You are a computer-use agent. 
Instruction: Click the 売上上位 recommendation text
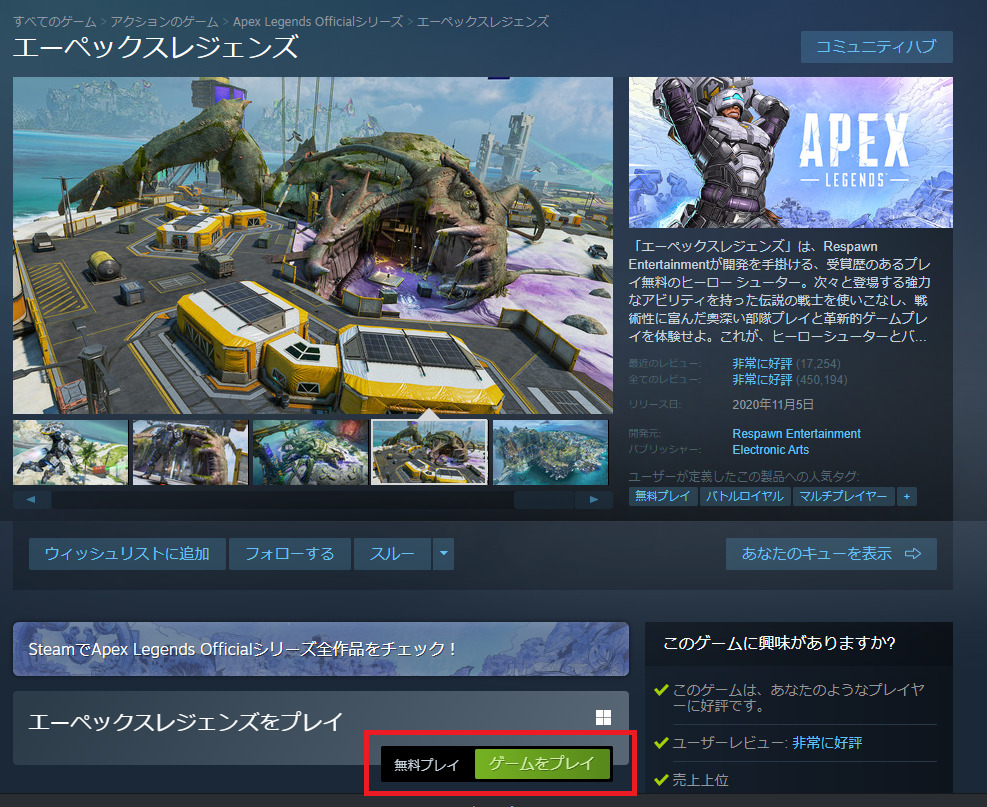point(700,781)
